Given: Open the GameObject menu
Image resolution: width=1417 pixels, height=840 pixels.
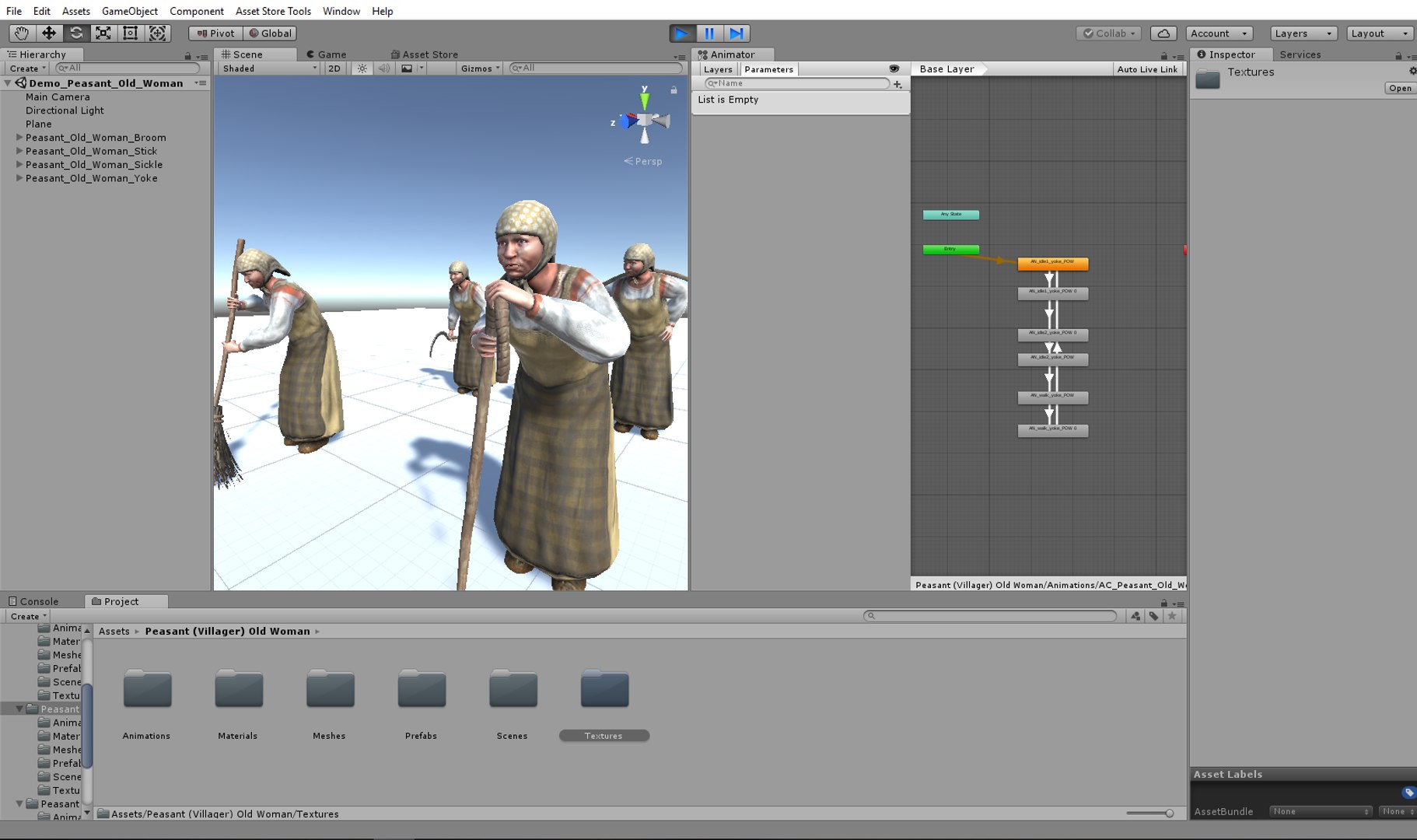Looking at the screenshot, I should coord(130,11).
